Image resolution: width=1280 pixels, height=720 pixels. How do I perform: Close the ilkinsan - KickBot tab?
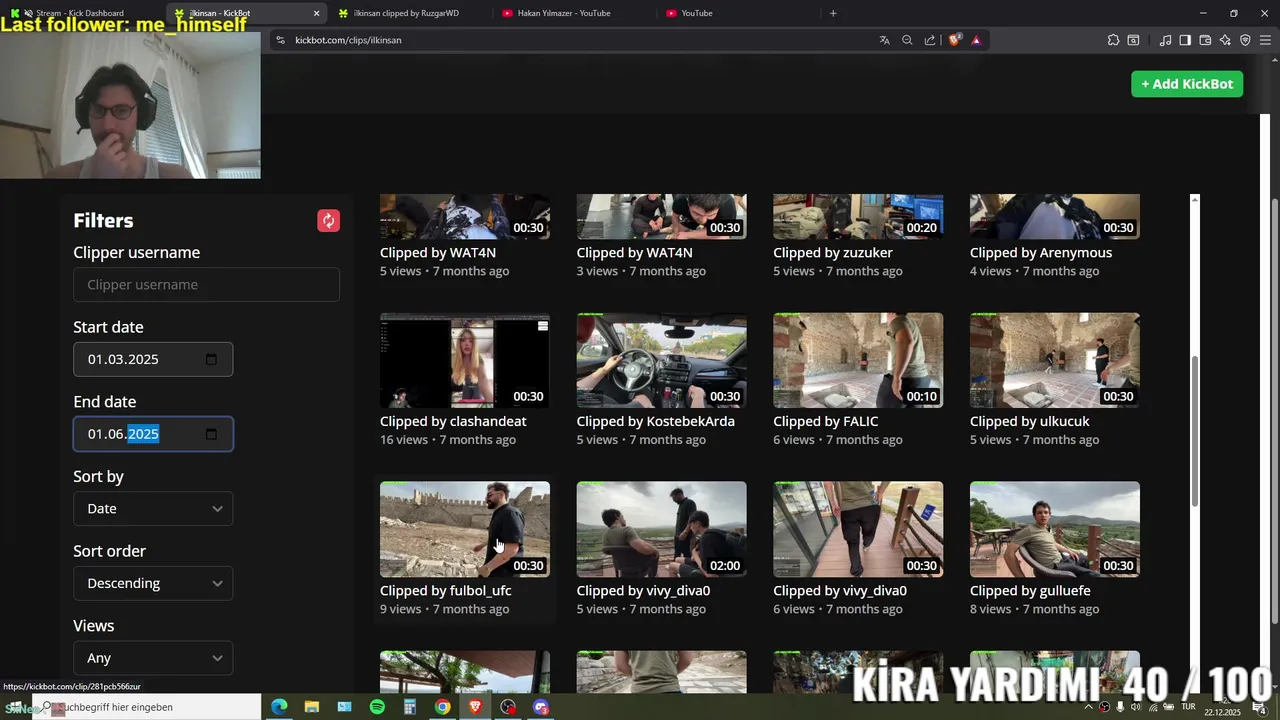tap(317, 13)
